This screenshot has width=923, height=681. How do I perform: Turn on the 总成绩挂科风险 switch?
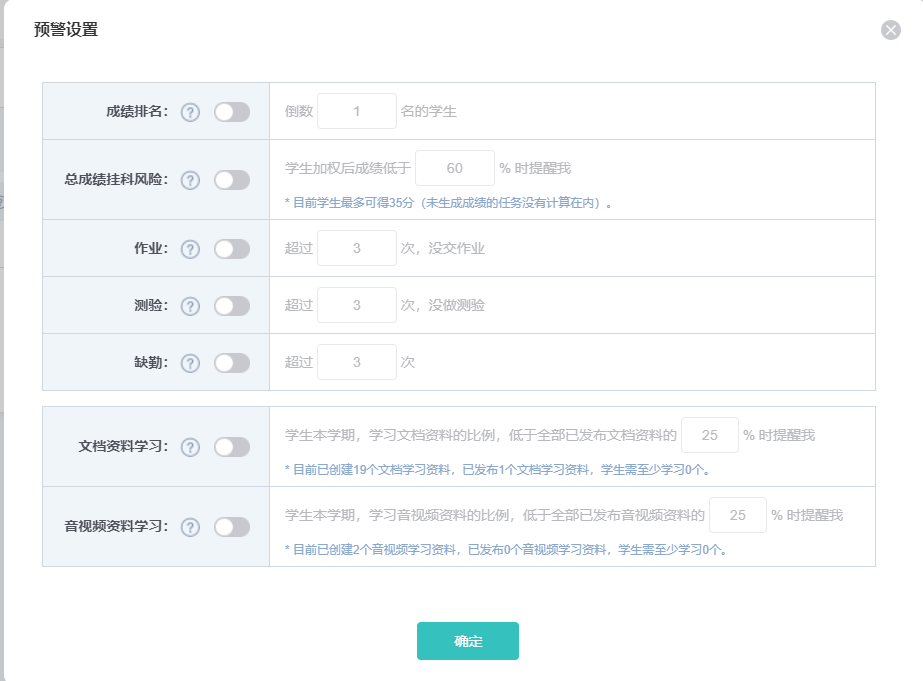click(231, 180)
